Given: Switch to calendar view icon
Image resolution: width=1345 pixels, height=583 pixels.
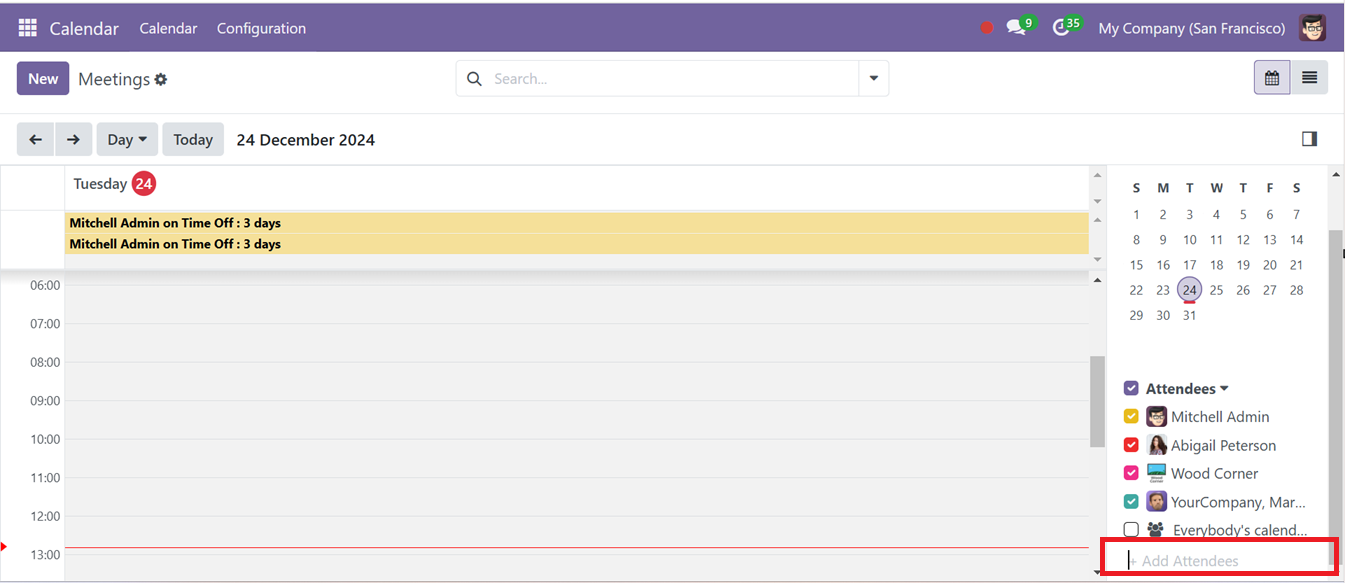Looking at the screenshot, I should pos(1272,78).
